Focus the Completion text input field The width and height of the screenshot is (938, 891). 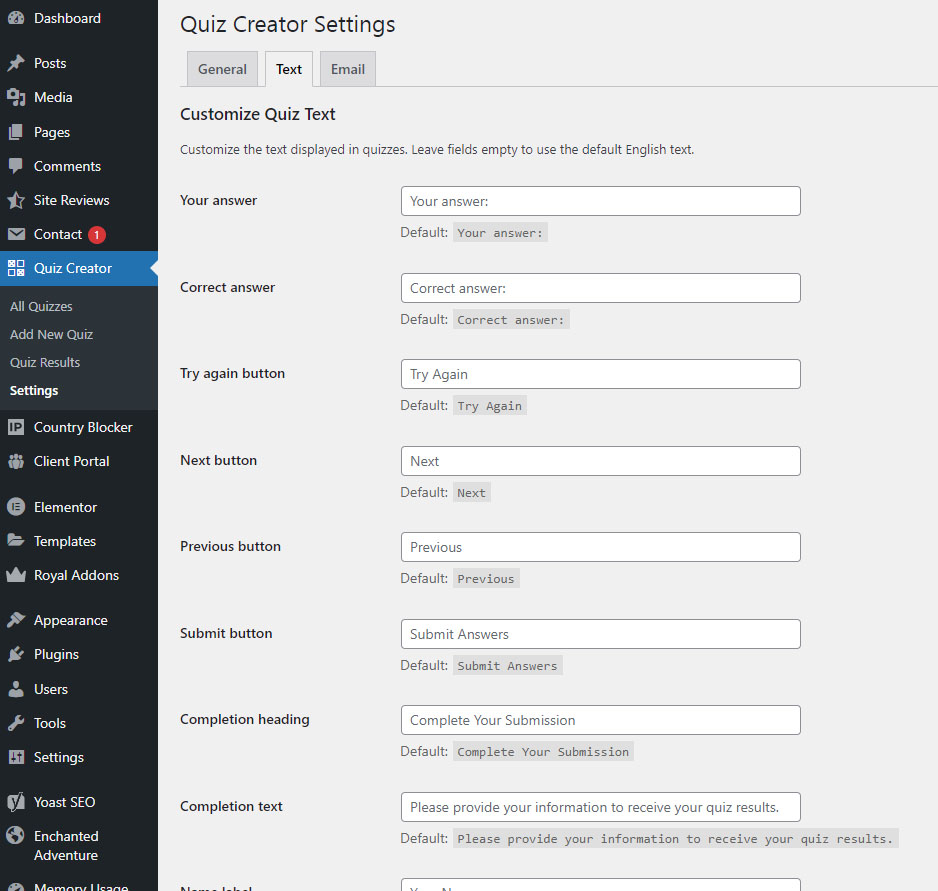(x=601, y=807)
